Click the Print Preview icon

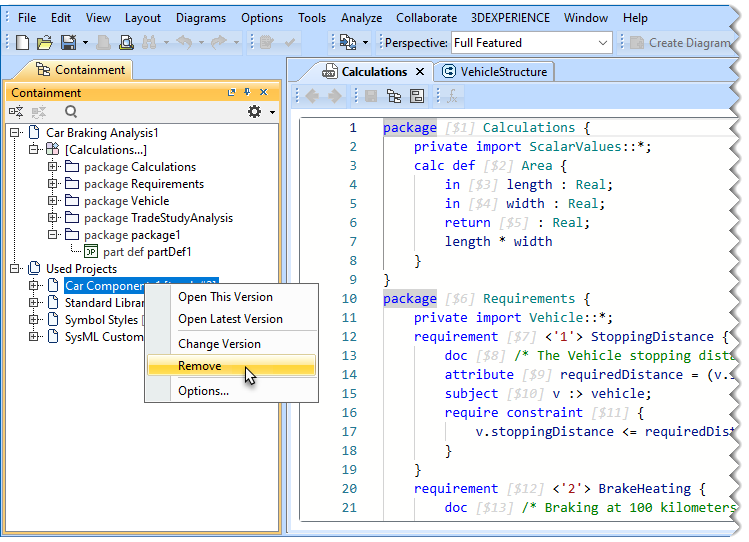127,42
